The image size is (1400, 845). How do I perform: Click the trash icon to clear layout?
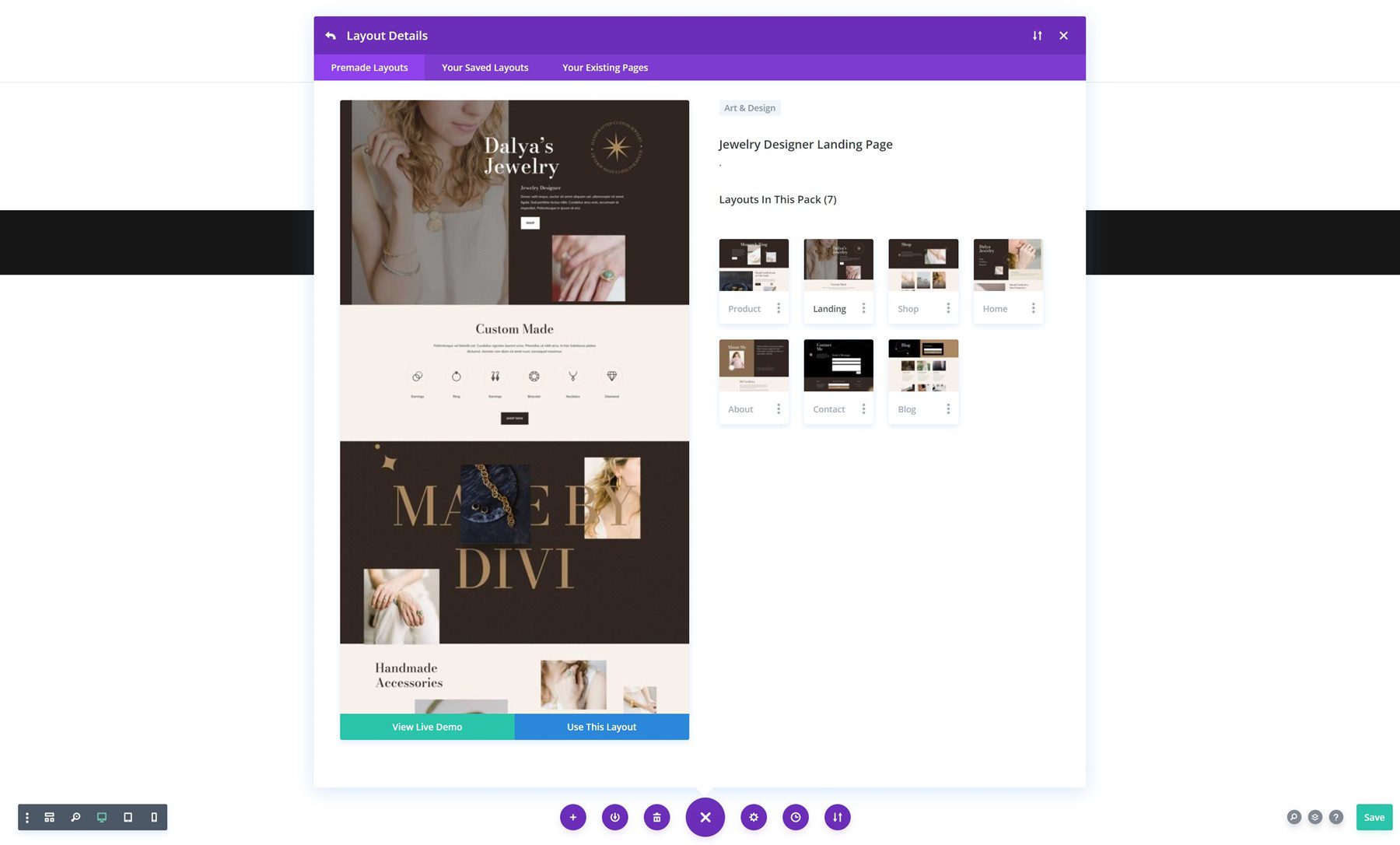tap(656, 817)
